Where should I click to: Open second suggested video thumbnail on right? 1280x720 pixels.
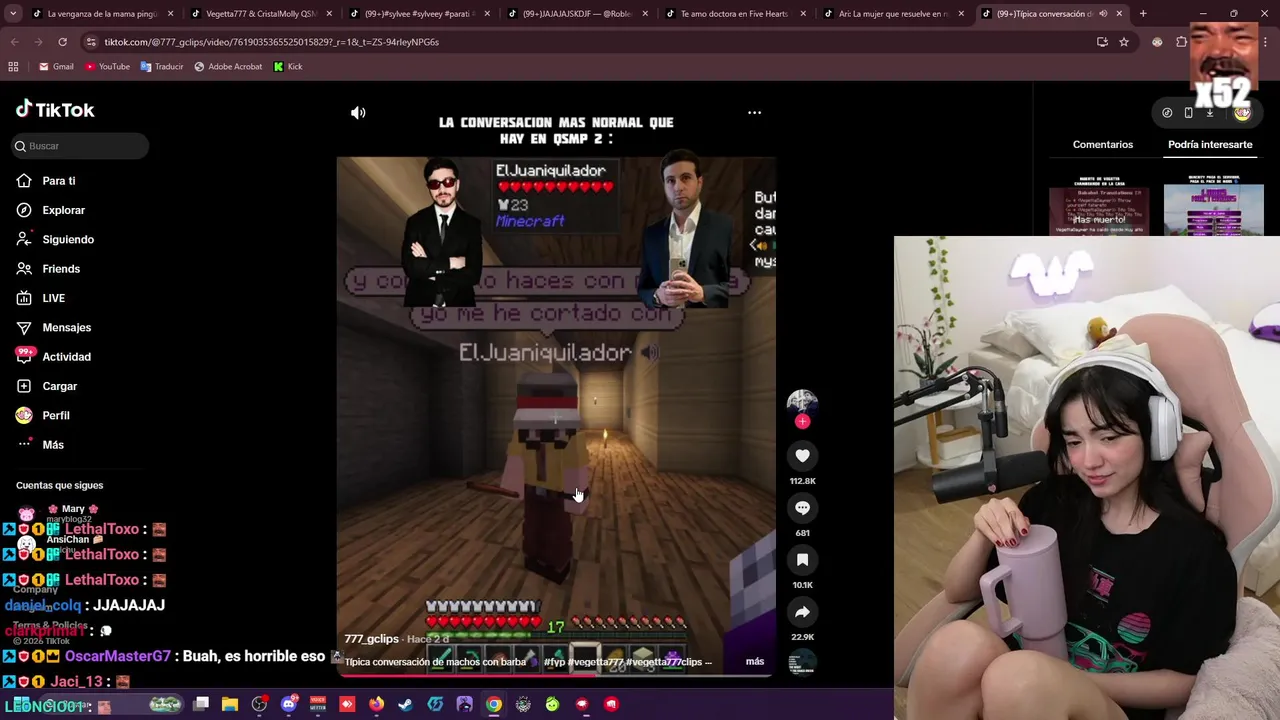pos(1213,205)
